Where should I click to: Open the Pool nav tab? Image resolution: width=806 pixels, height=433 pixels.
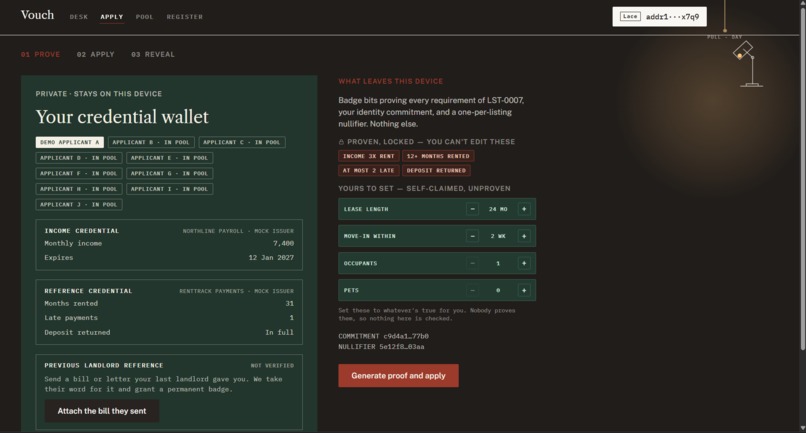click(x=144, y=17)
